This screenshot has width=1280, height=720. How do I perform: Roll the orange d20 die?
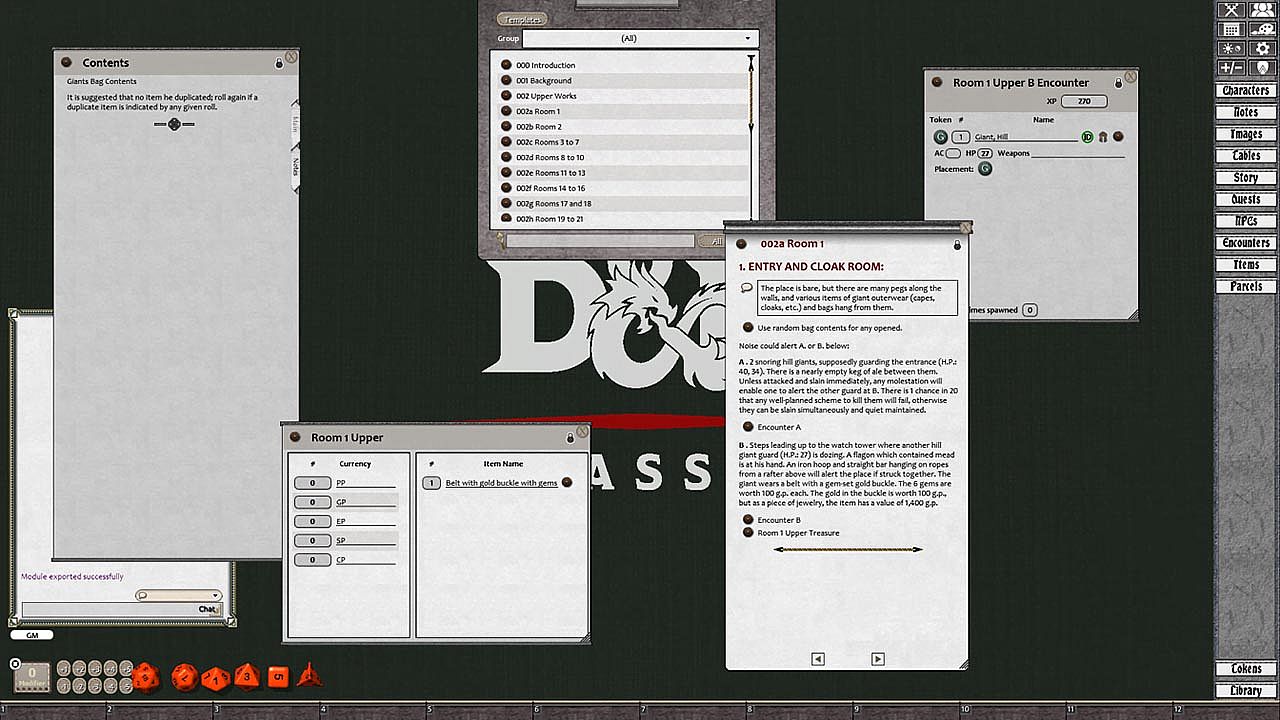[146, 676]
